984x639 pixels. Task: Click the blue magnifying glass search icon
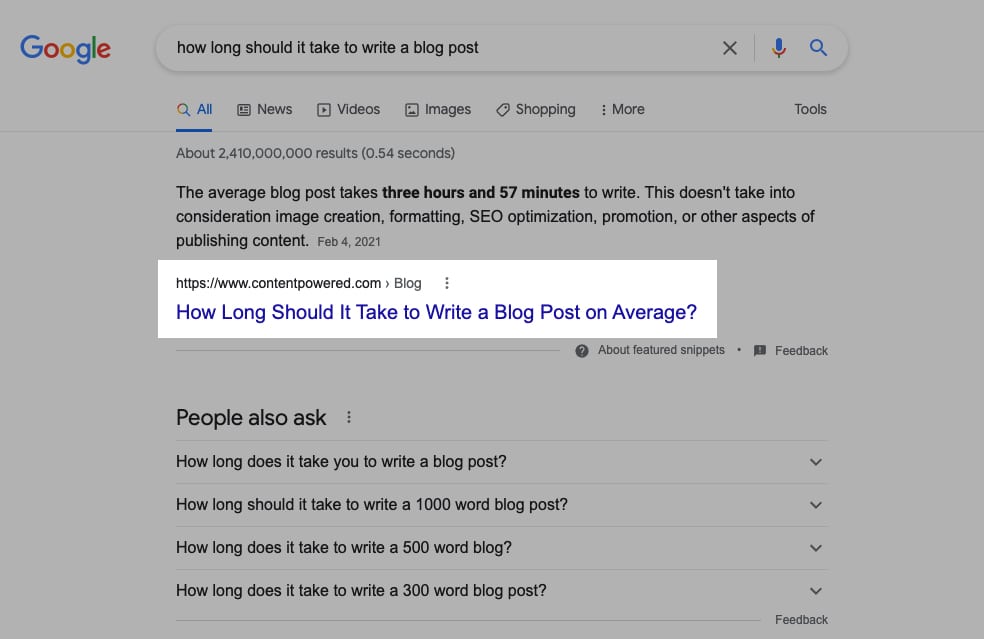(818, 48)
